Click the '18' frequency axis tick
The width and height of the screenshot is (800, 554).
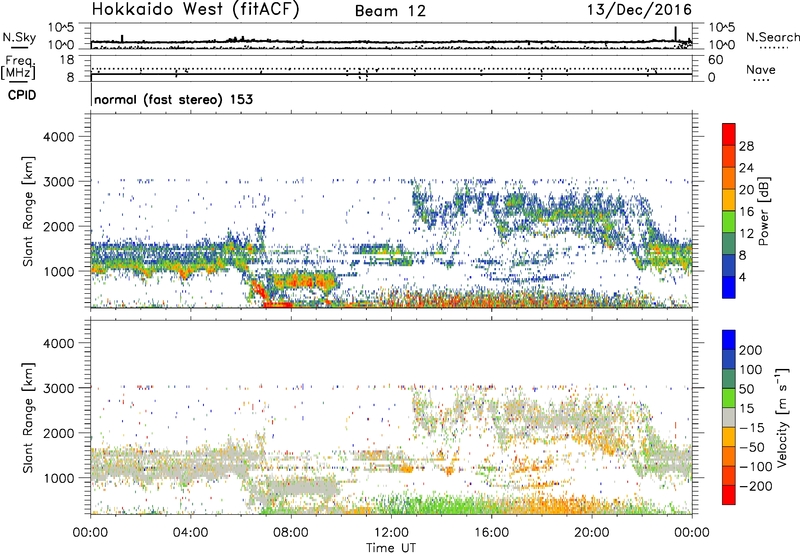pos(67,60)
